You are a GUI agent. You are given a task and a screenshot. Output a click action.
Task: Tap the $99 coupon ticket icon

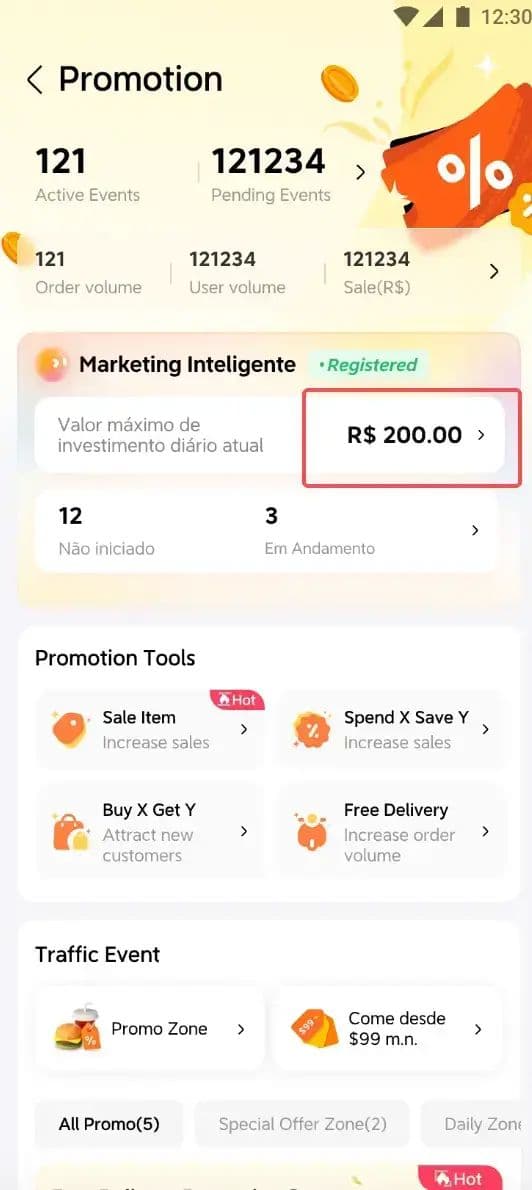click(314, 1028)
